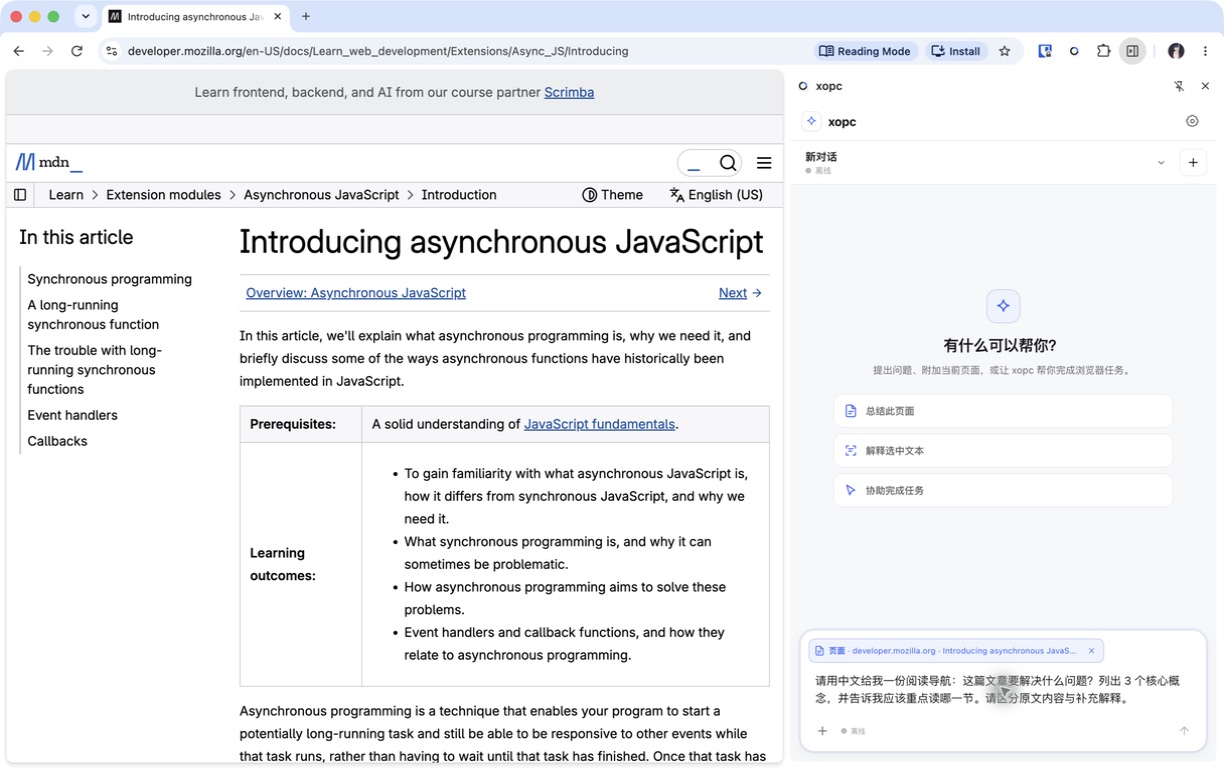The width and height of the screenshot is (1224, 768).
Task: Open the JavaScript fundamentals link
Action: click(x=599, y=424)
